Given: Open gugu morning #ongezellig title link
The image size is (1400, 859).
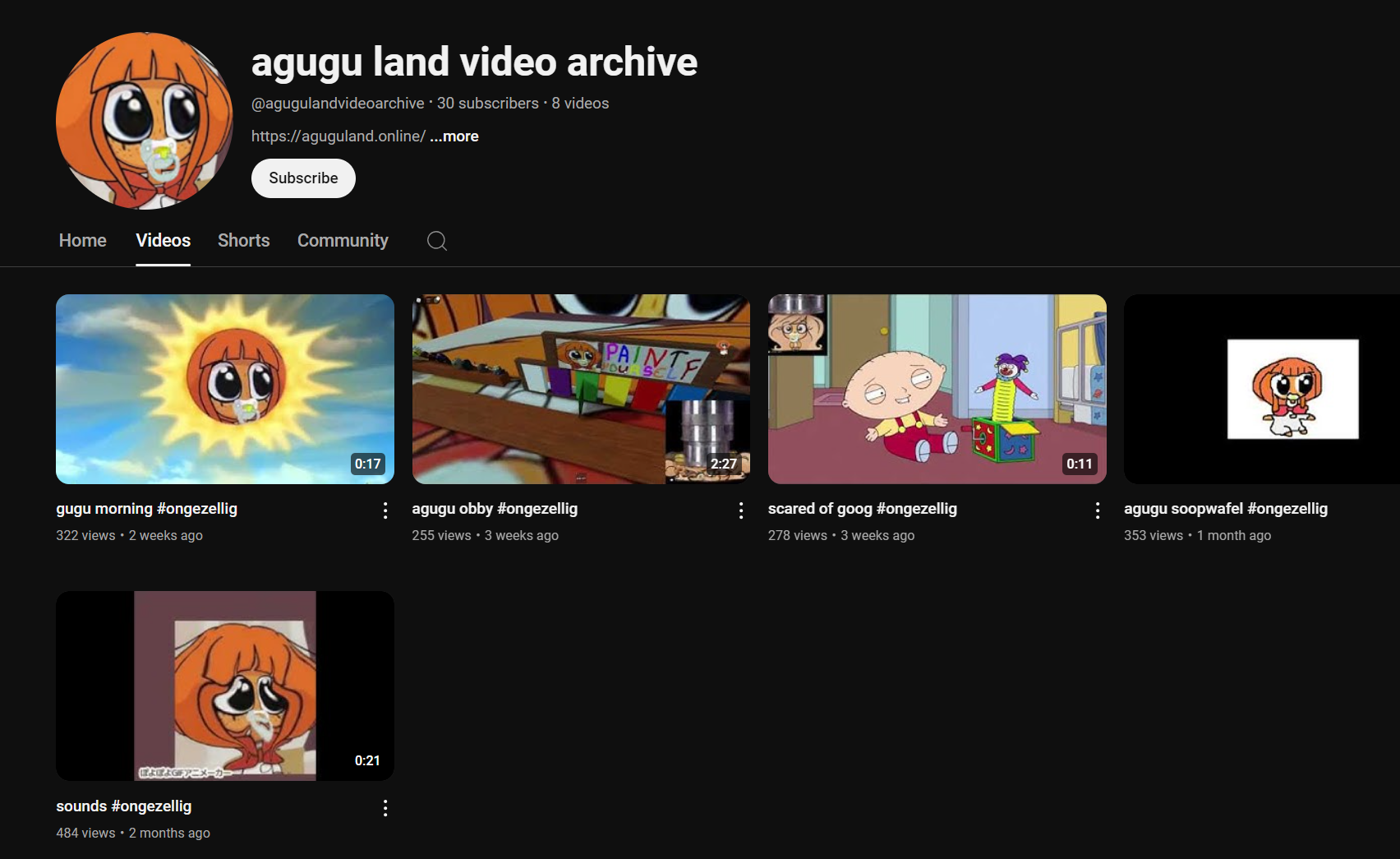Looking at the screenshot, I should click(147, 509).
